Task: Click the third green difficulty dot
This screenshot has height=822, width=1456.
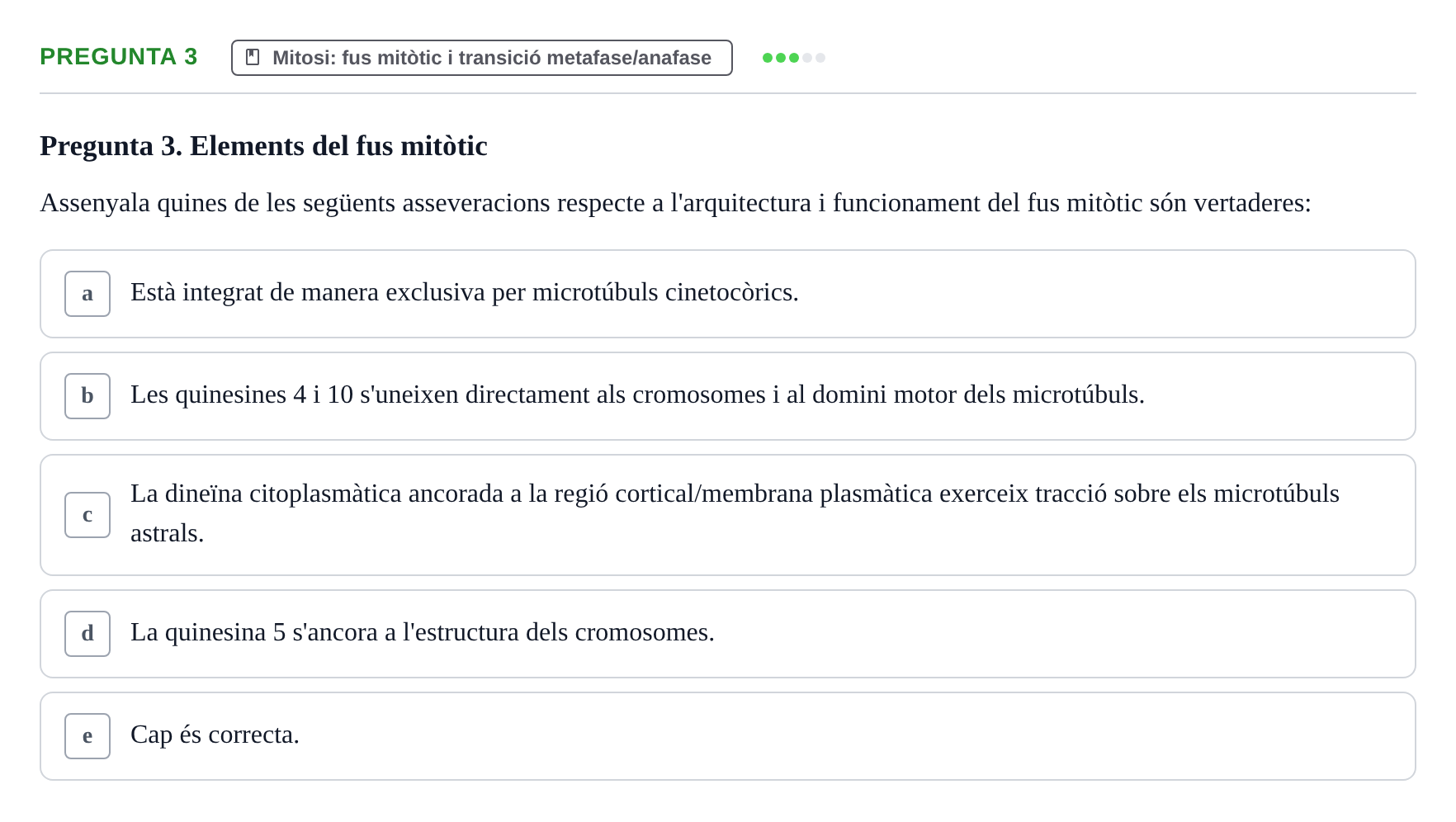Action: pyautogui.click(x=794, y=58)
